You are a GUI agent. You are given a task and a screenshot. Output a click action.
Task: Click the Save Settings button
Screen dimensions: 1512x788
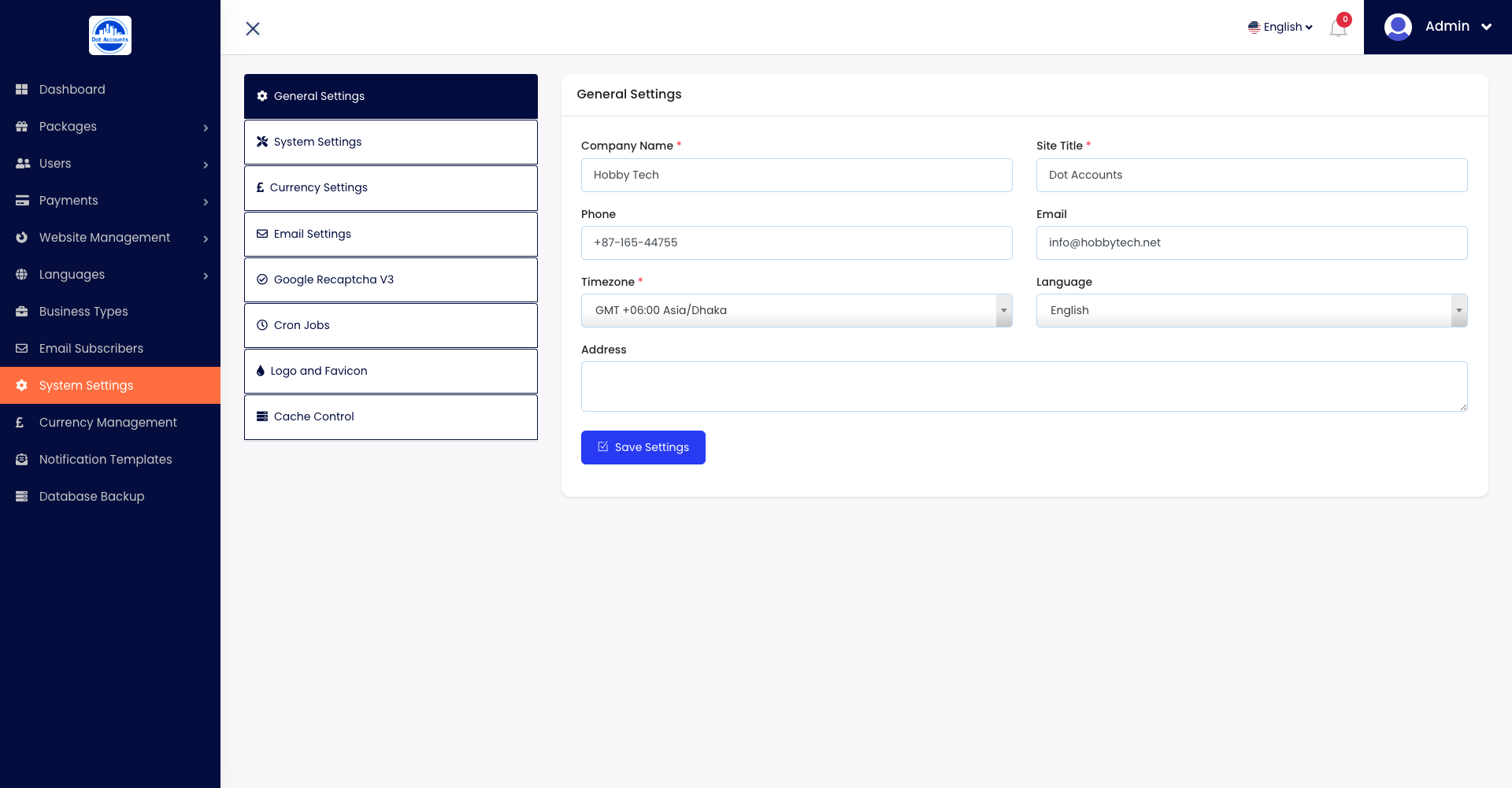(x=643, y=447)
